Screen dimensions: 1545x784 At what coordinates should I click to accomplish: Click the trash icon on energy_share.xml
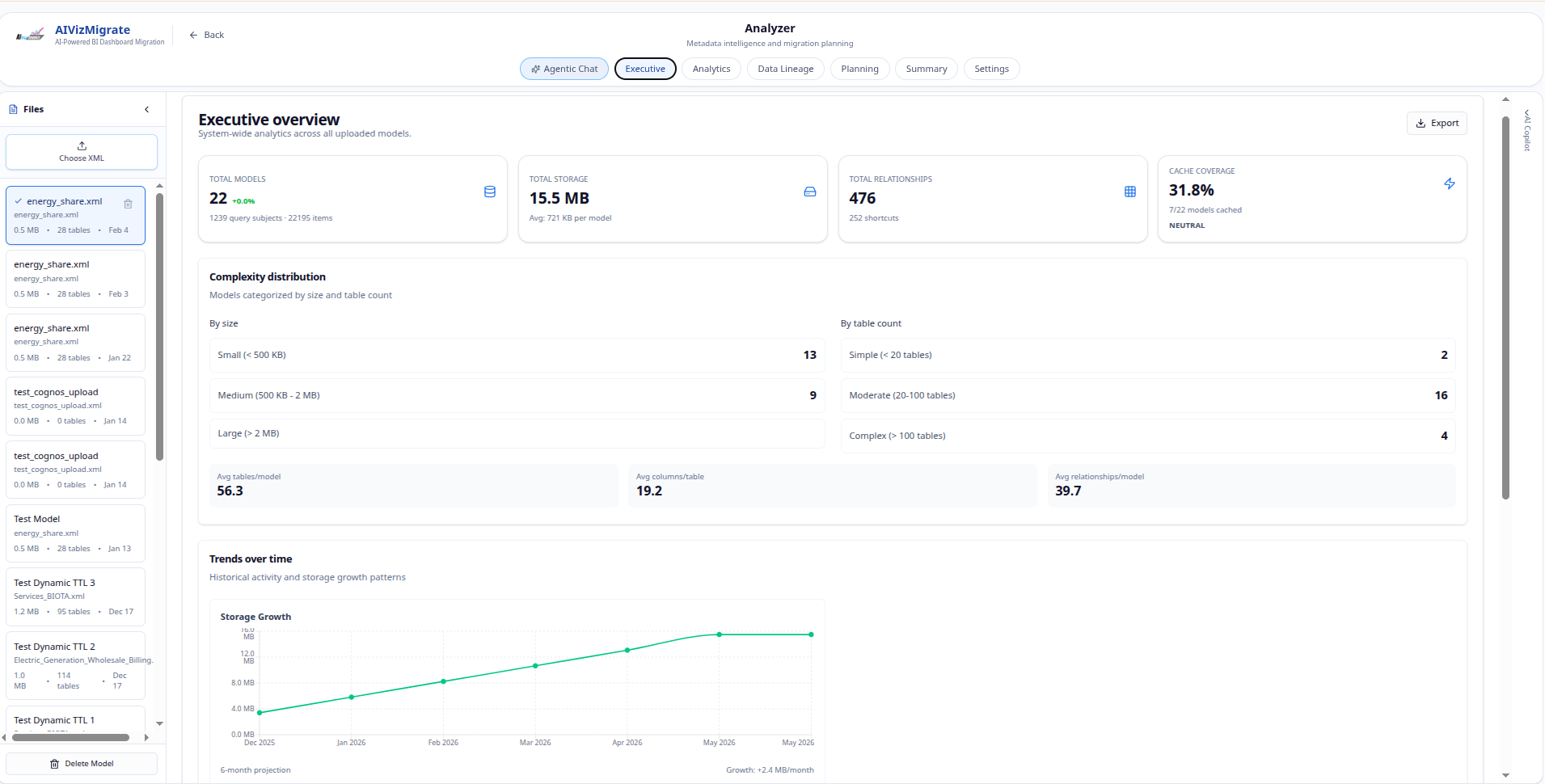(x=128, y=204)
